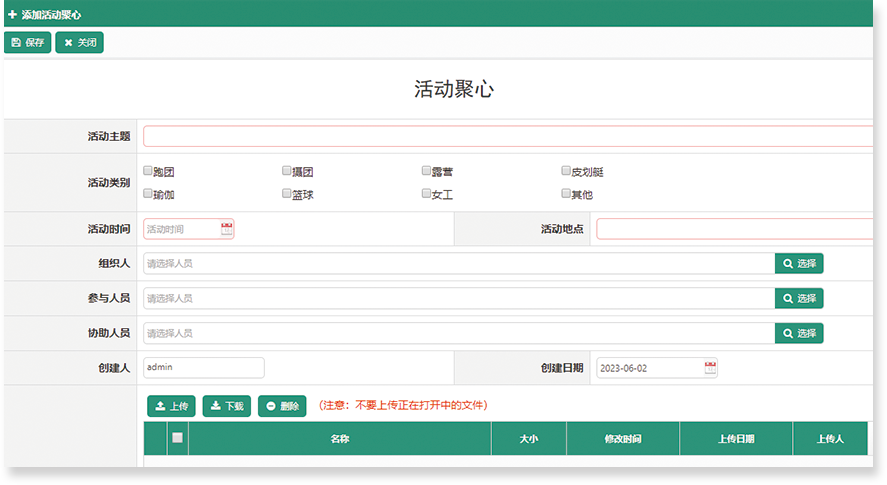Open the 组织人 person selection field
This screenshot has height=485, width=887.
458,264
